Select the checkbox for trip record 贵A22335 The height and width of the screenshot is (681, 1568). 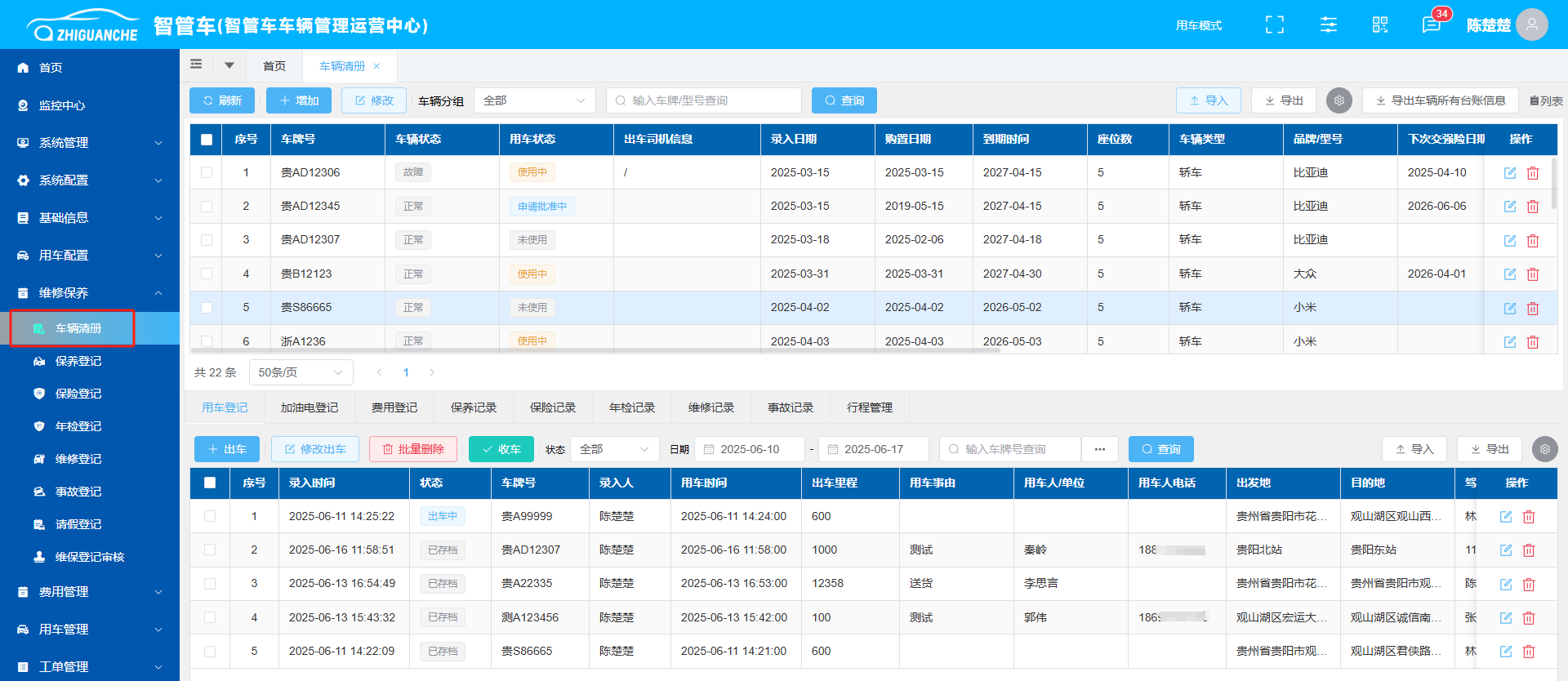pyautogui.click(x=210, y=584)
